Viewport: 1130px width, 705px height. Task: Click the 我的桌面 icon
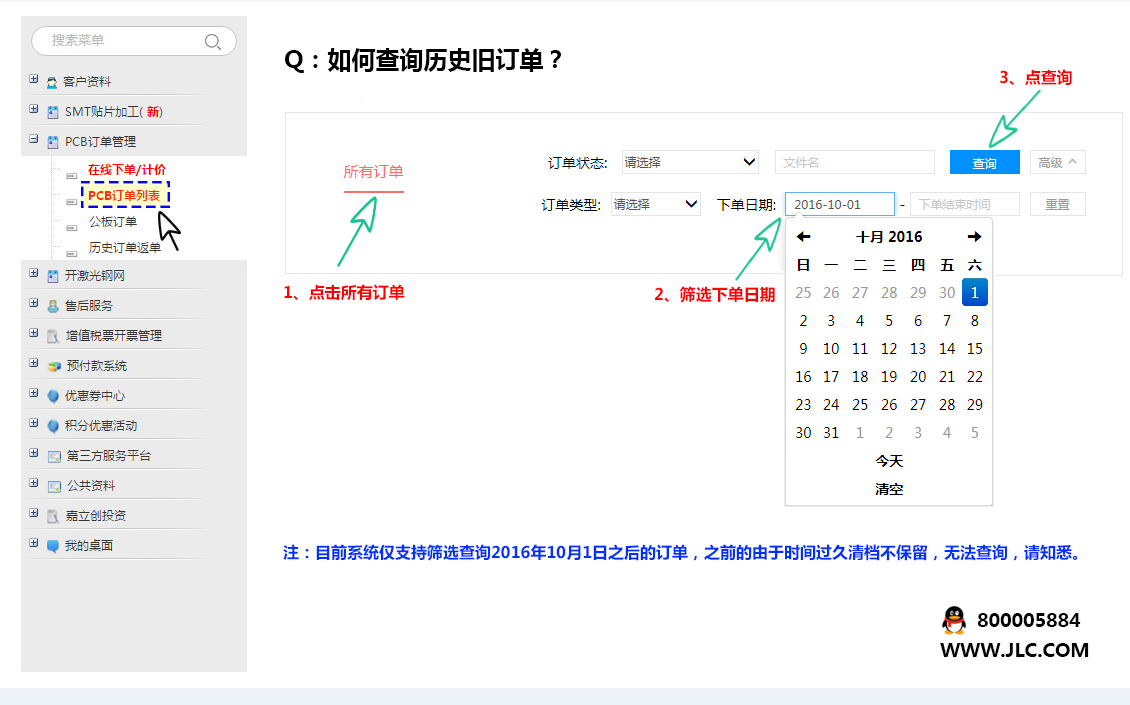tap(53, 546)
